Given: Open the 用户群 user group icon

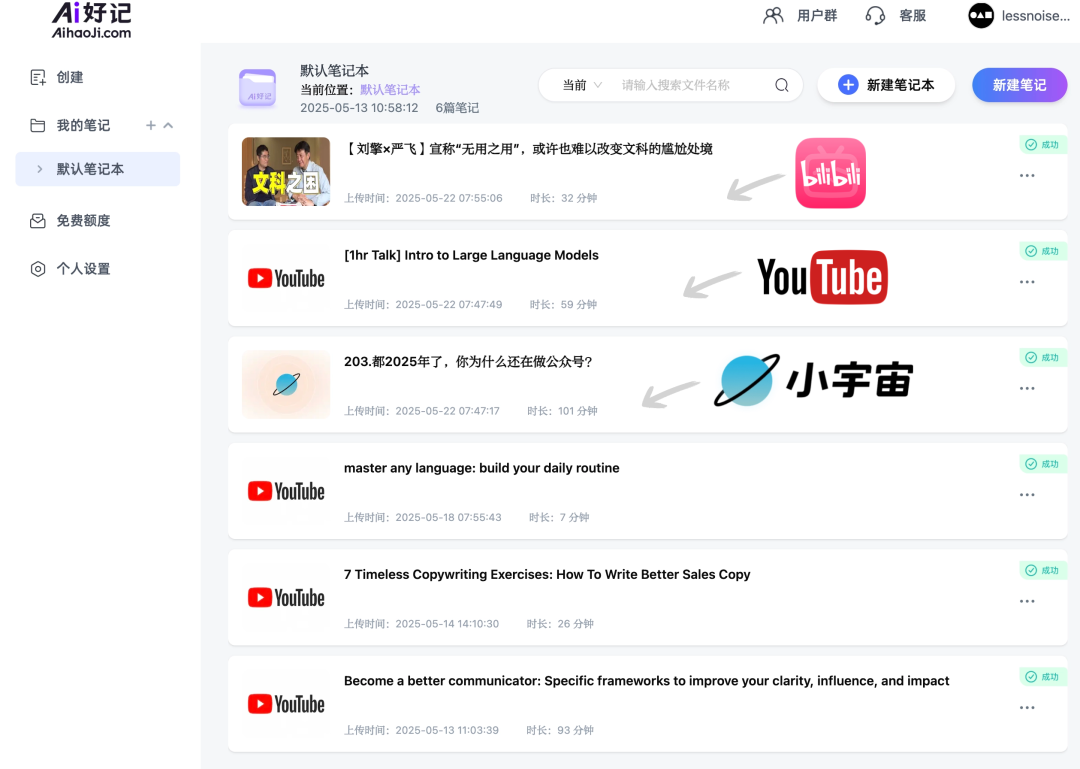Looking at the screenshot, I should click(x=773, y=16).
